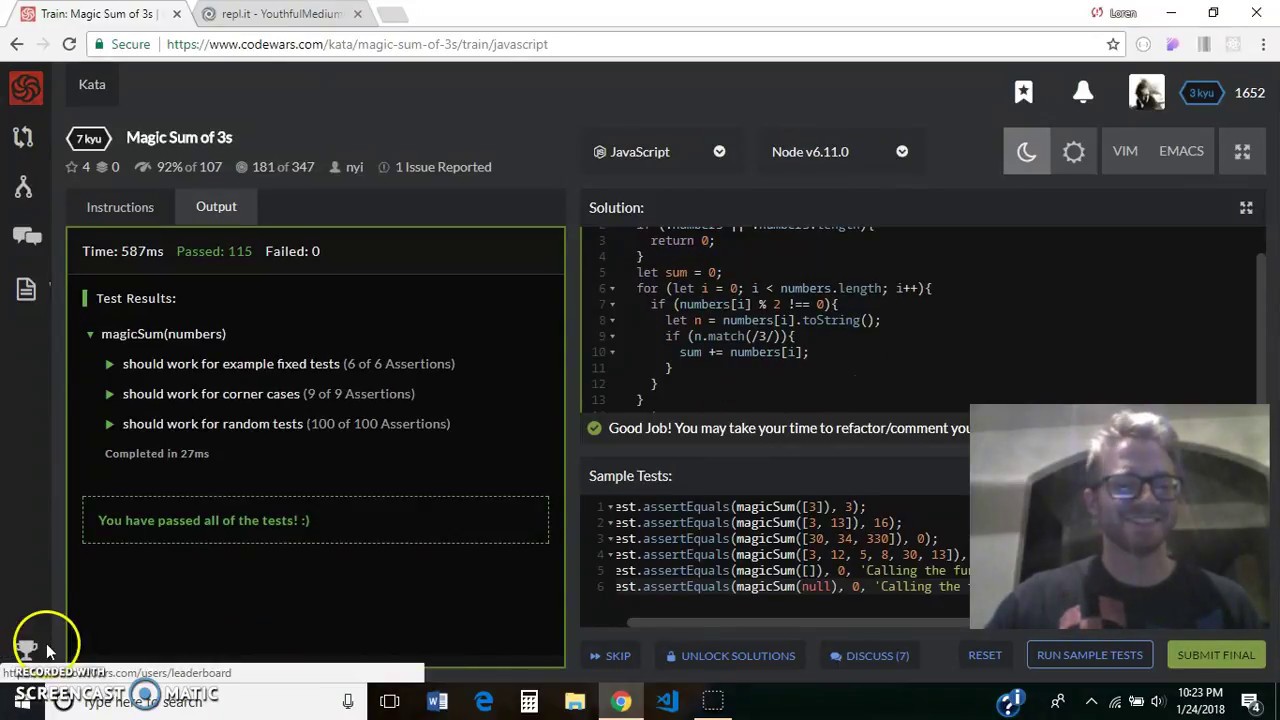Image resolution: width=1280 pixels, height=720 pixels.
Task: Click the '92% of 107' satisfaction stat
Action: click(x=178, y=167)
